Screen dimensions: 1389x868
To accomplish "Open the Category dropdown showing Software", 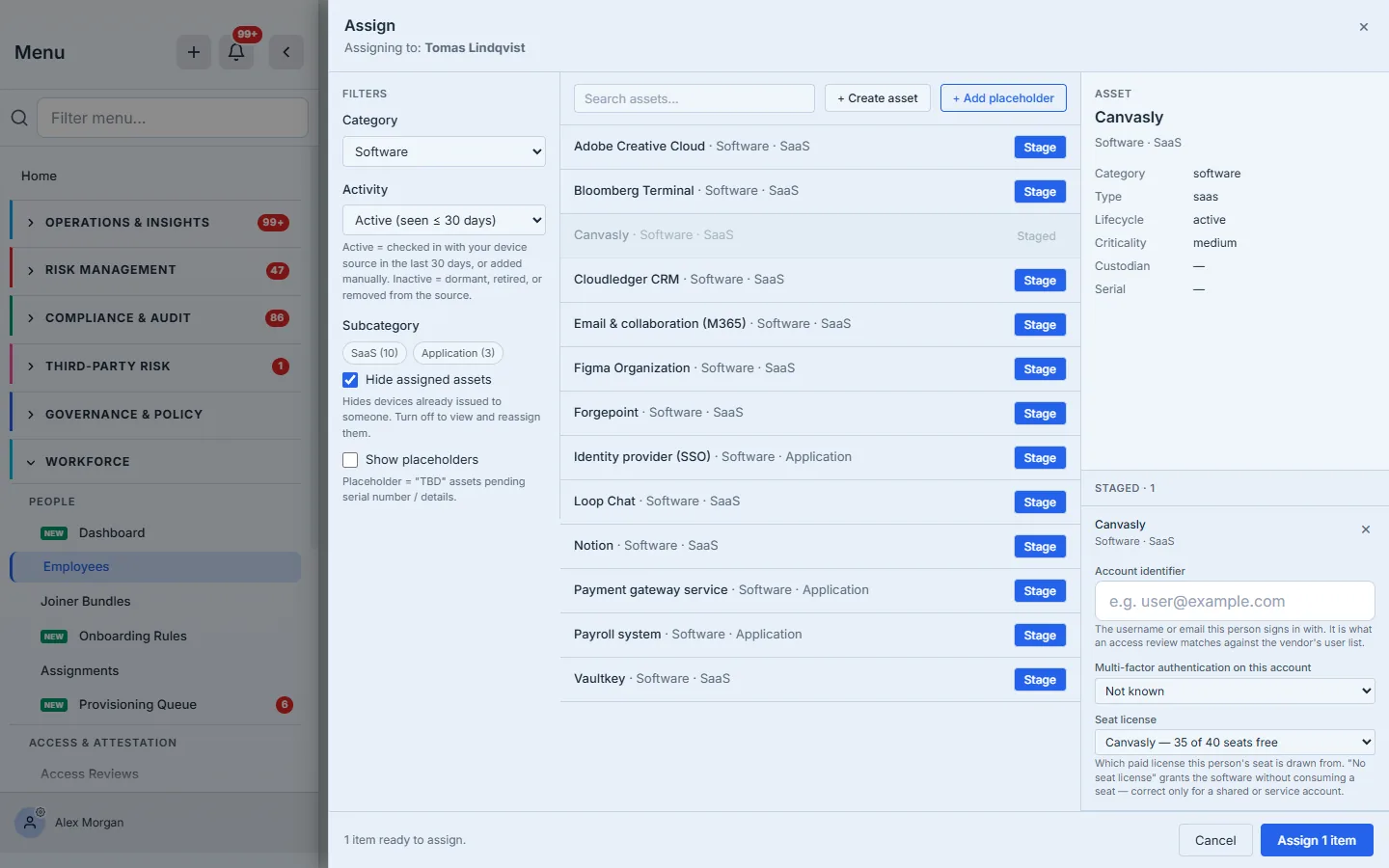I will [444, 151].
